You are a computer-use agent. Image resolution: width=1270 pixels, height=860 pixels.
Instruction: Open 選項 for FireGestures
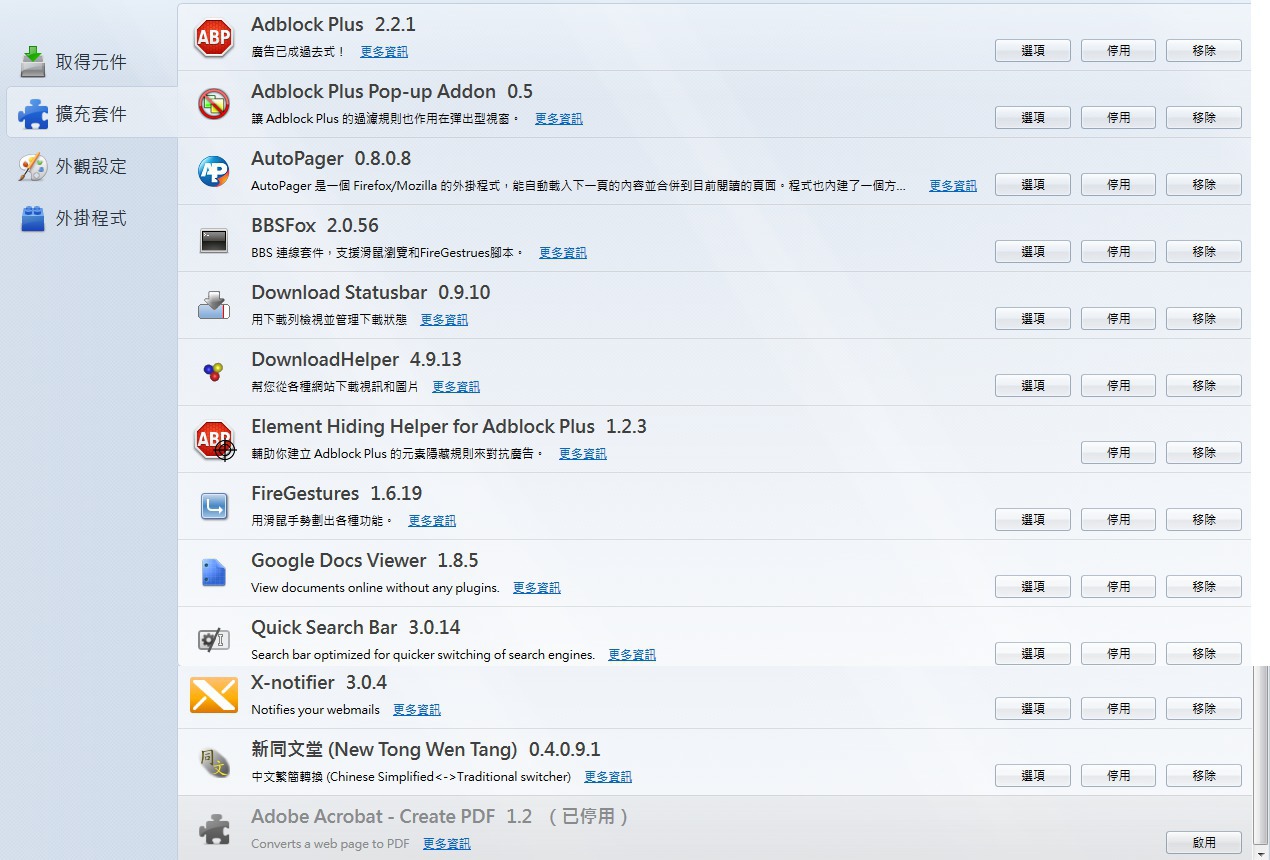click(1033, 520)
